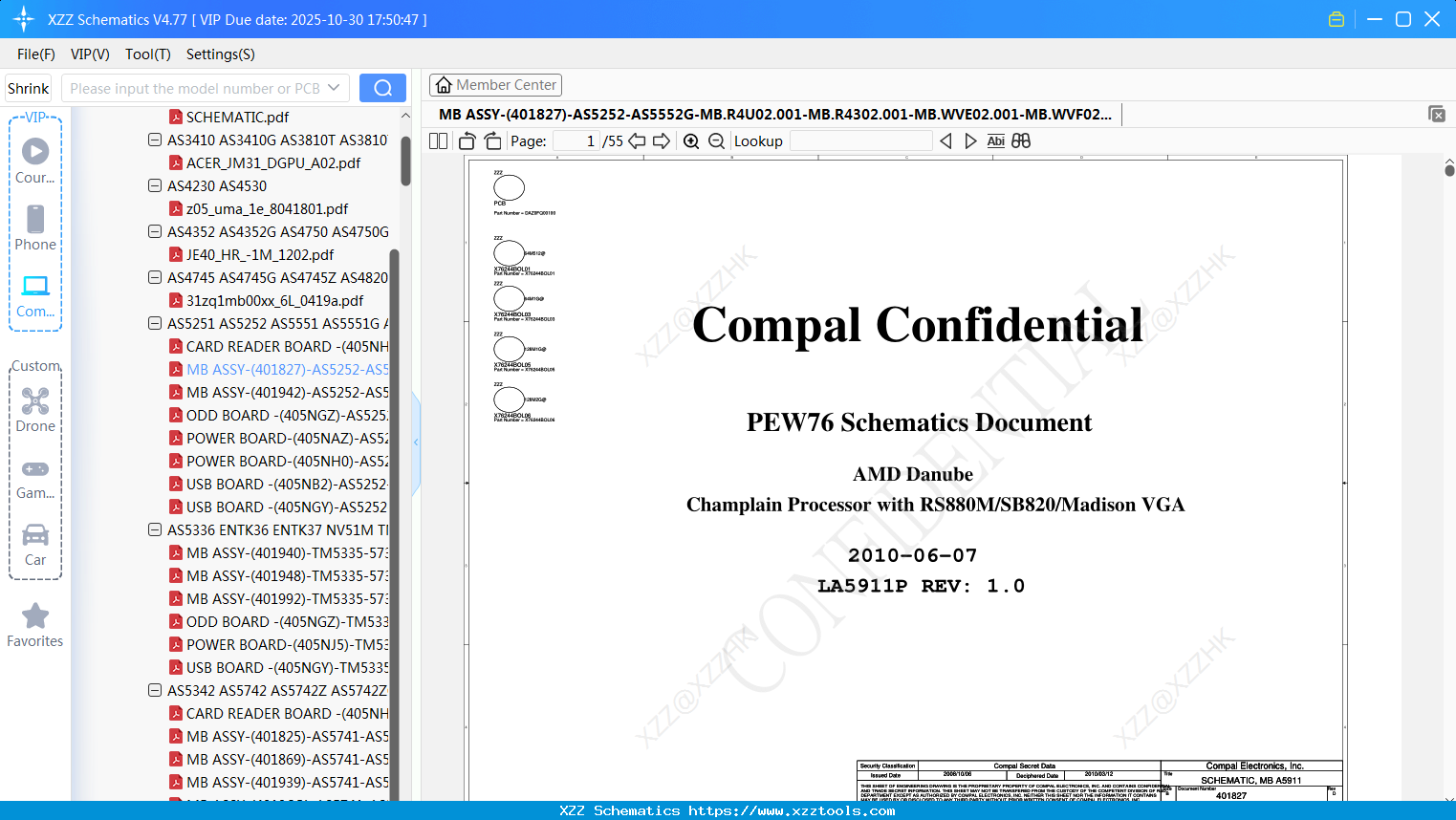Image resolution: width=1456 pixels, height=820 pixels.
Task: Open the Car category
Action: pos(35,545)
